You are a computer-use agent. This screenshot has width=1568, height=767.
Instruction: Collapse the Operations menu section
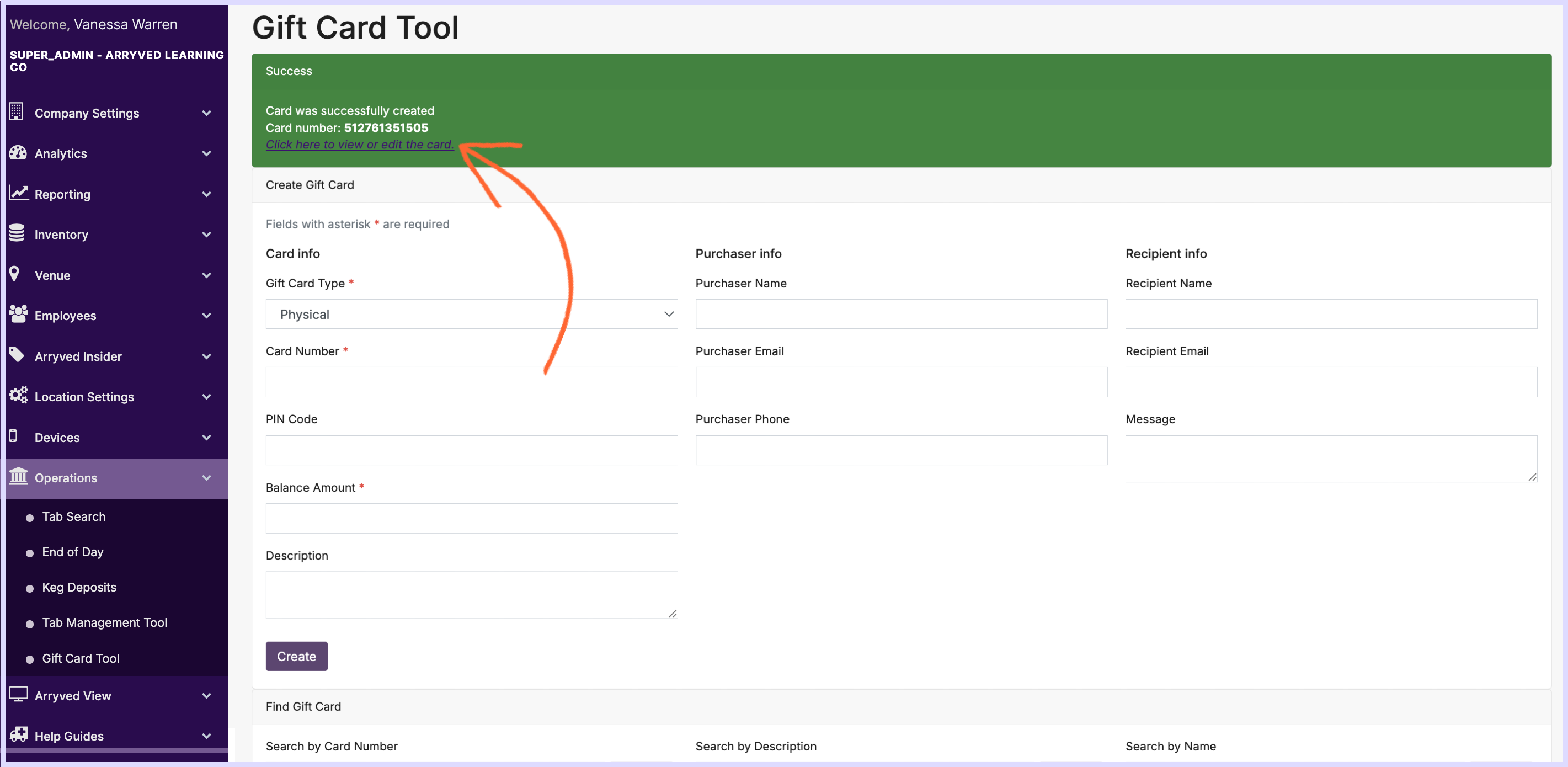[206, 478]
